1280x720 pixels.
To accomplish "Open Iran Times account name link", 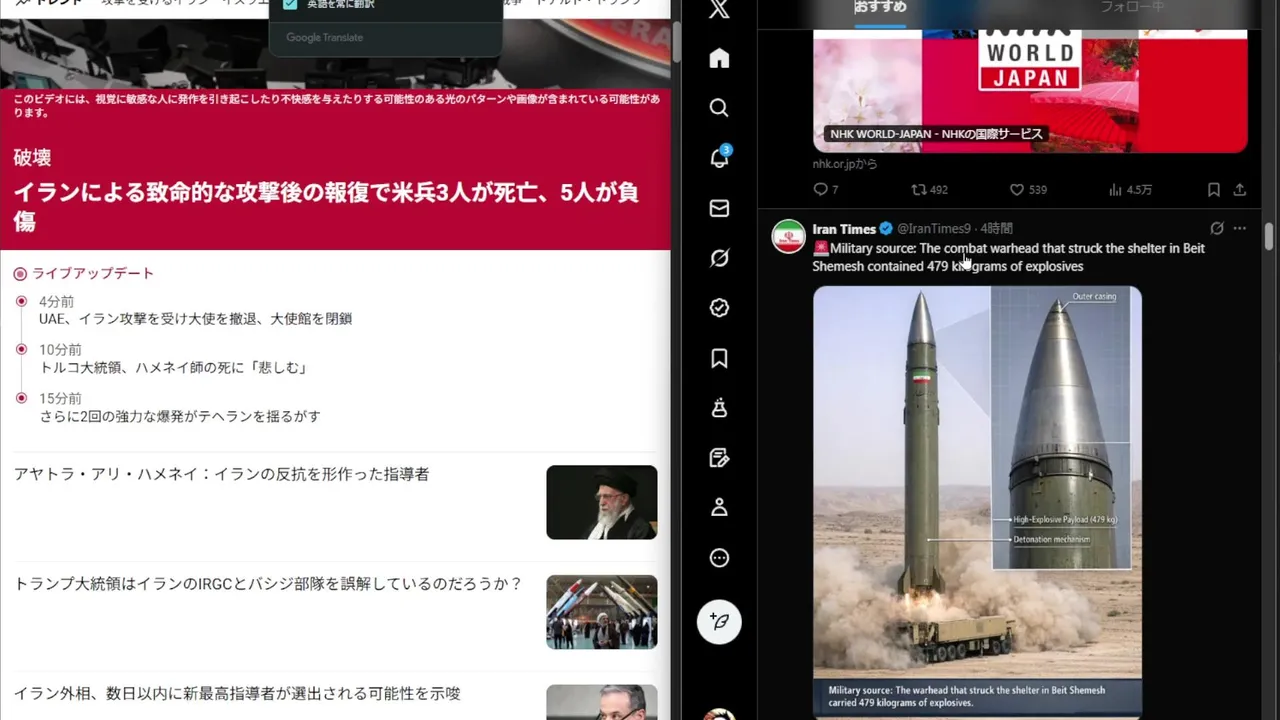I will click(x=844, y=229).
